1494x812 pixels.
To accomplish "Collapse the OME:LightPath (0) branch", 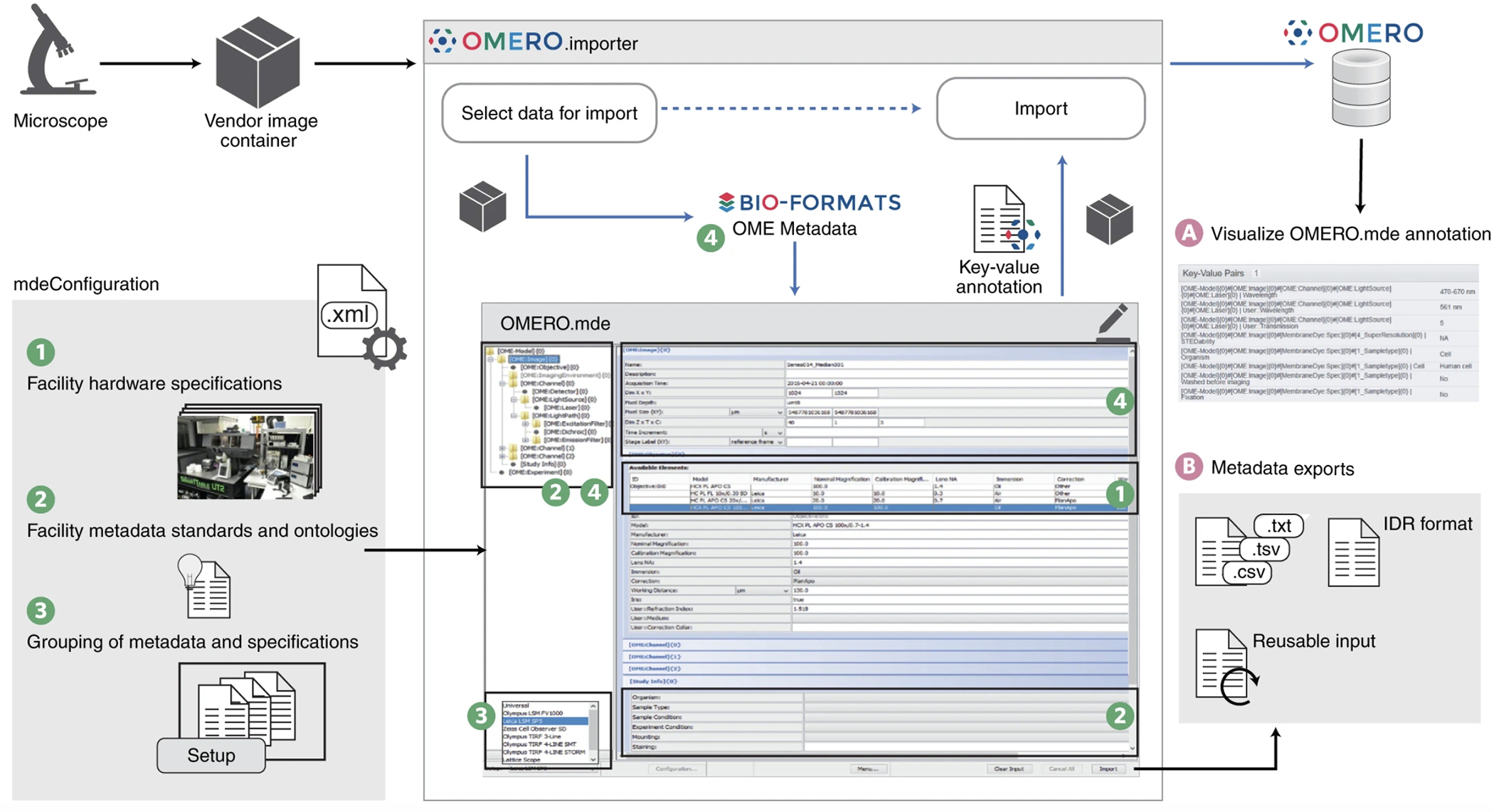I will [514, 416].
